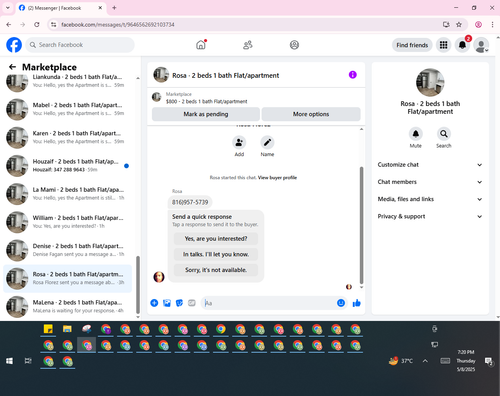
Task: Expand Media, files and links section
Action: pyautogui.click(x=430, y=199)
